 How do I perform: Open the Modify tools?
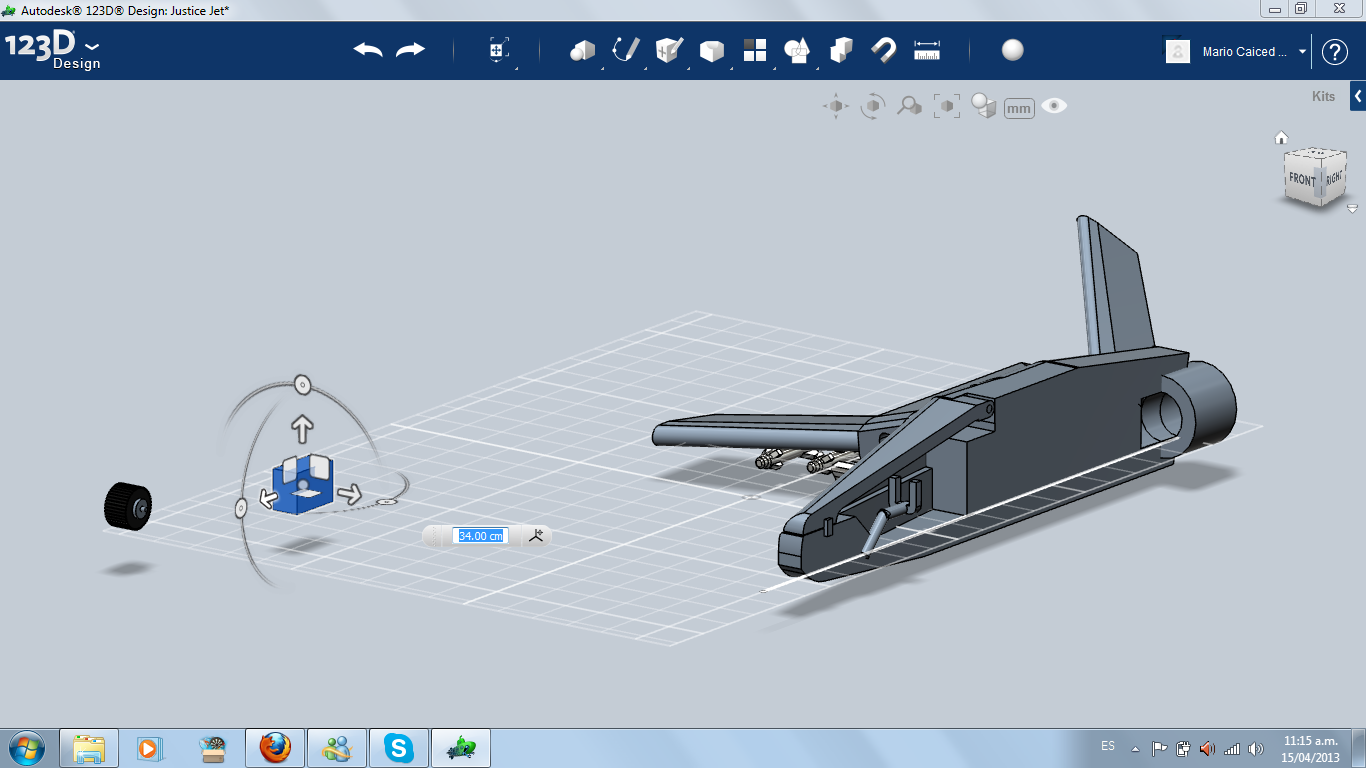pos(712,51)
